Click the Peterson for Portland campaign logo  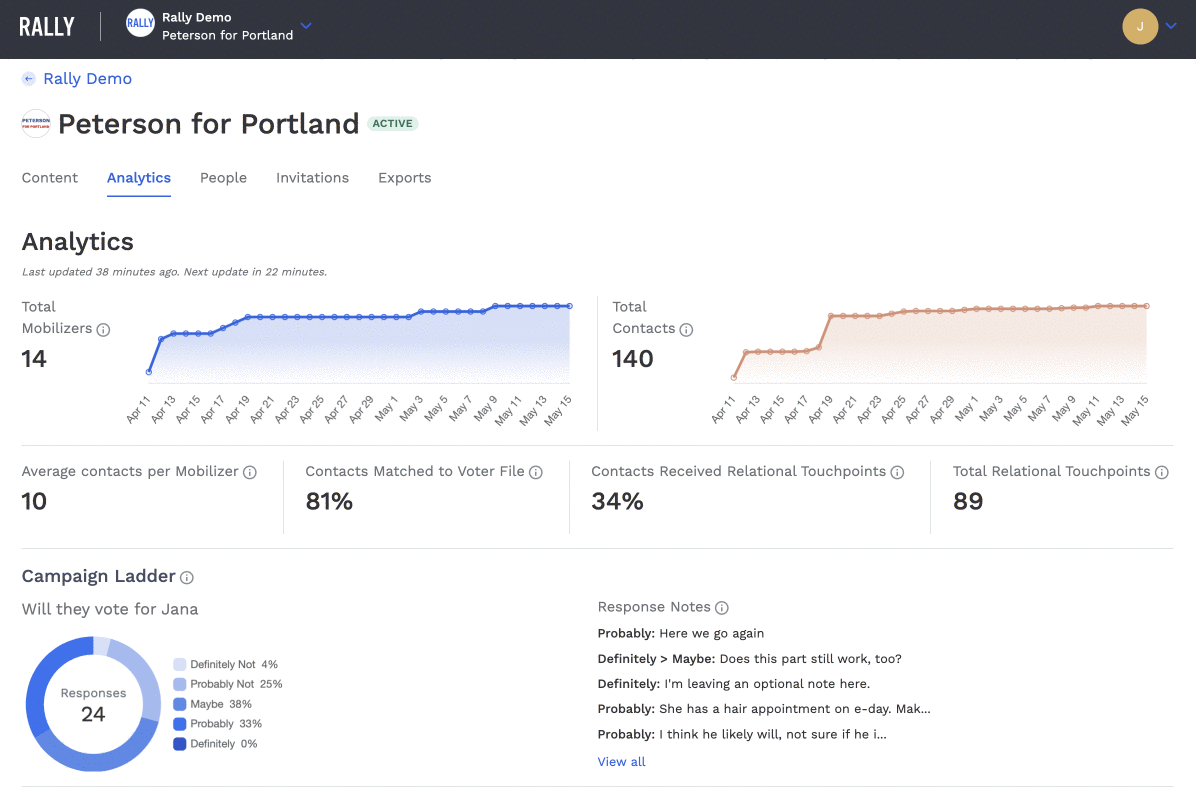pyautogui.click(x=36, y=124)
